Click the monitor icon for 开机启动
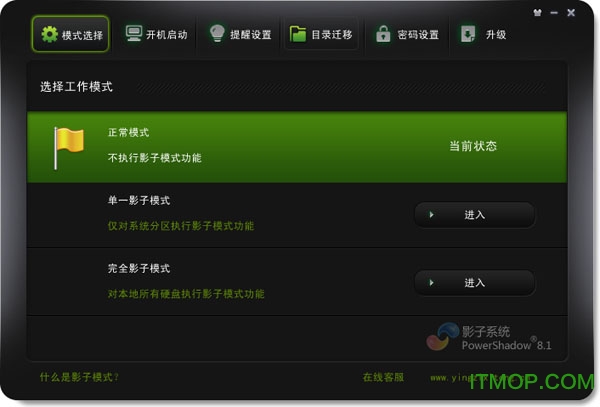Image resolution: width=600 pixels, height=407 pixels. [x=134, y=34]
